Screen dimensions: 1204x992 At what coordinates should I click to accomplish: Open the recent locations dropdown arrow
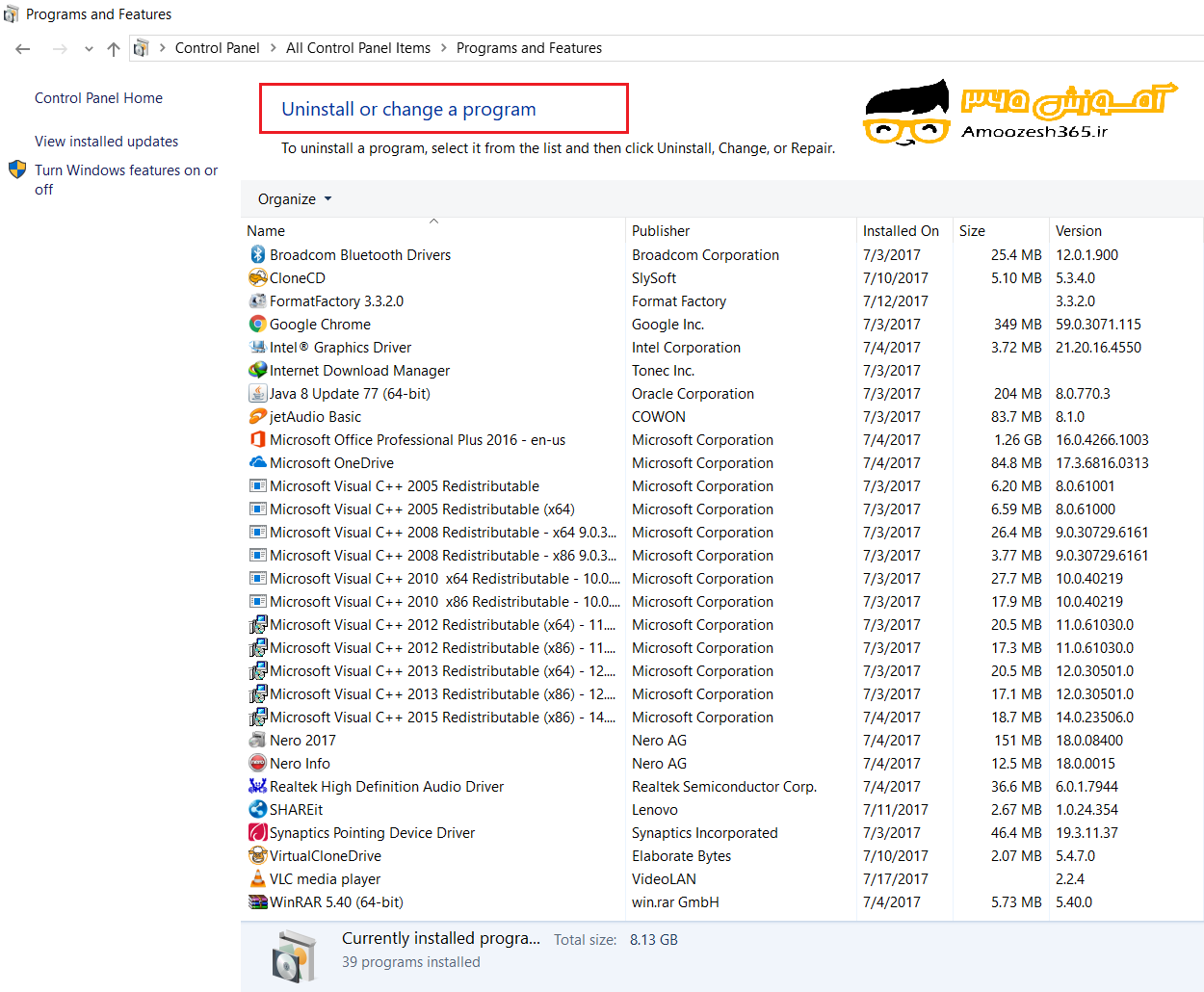click(x=89, y=48)
